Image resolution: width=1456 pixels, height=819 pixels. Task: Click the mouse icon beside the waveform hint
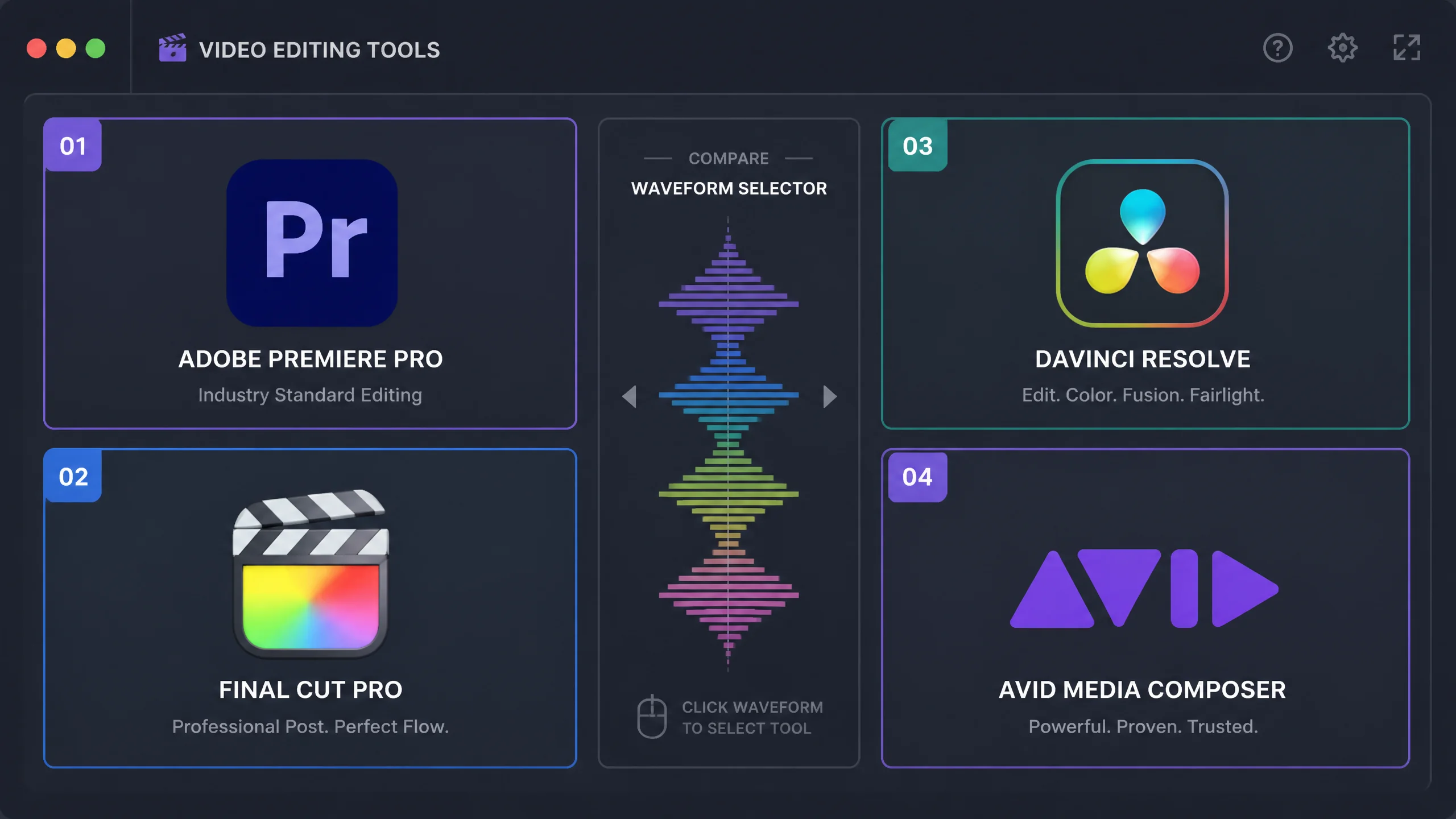click(651, 717)
